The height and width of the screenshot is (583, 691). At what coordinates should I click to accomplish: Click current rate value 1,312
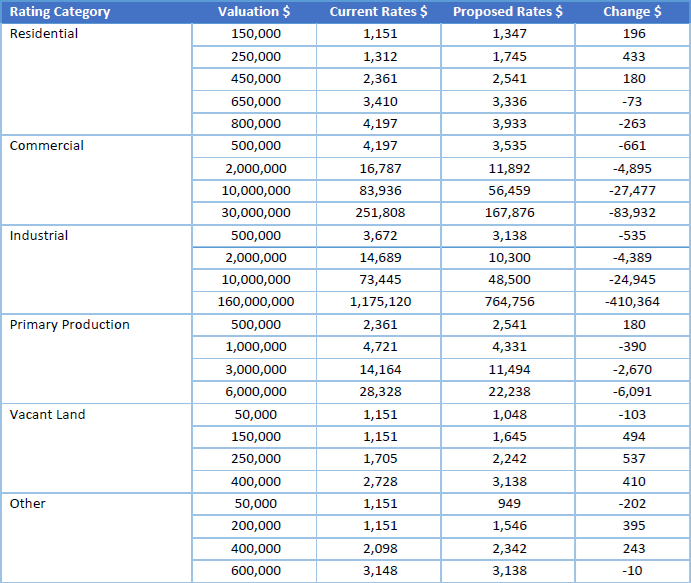pos(380,57)
